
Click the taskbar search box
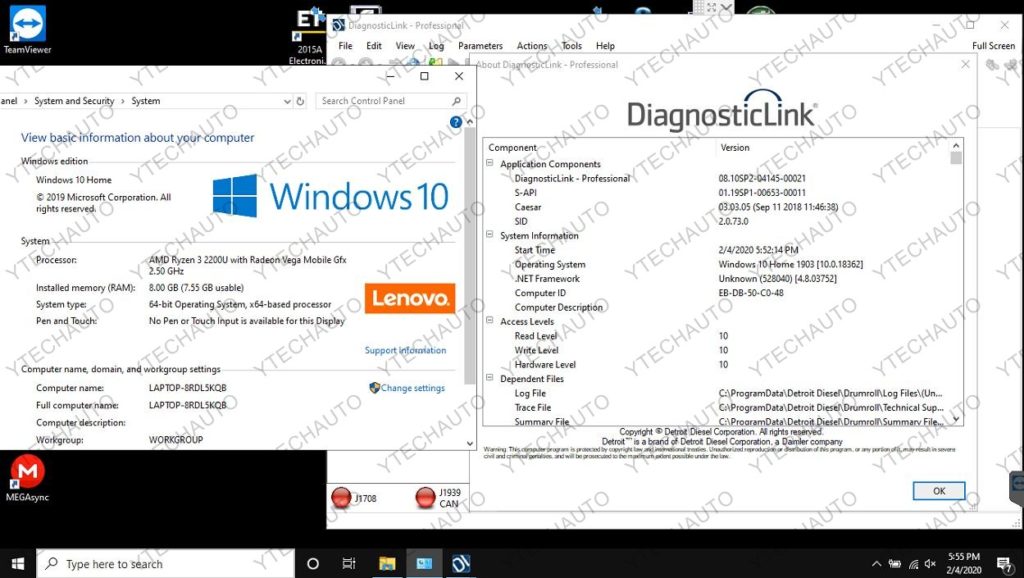[x=165, y=564]
